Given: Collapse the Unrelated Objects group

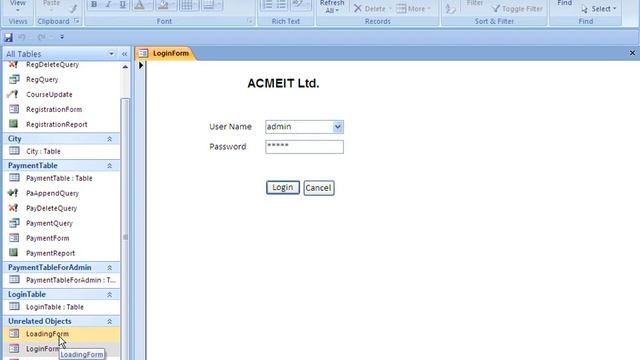Looking at the screenshot, I should (x=109, y=321).
